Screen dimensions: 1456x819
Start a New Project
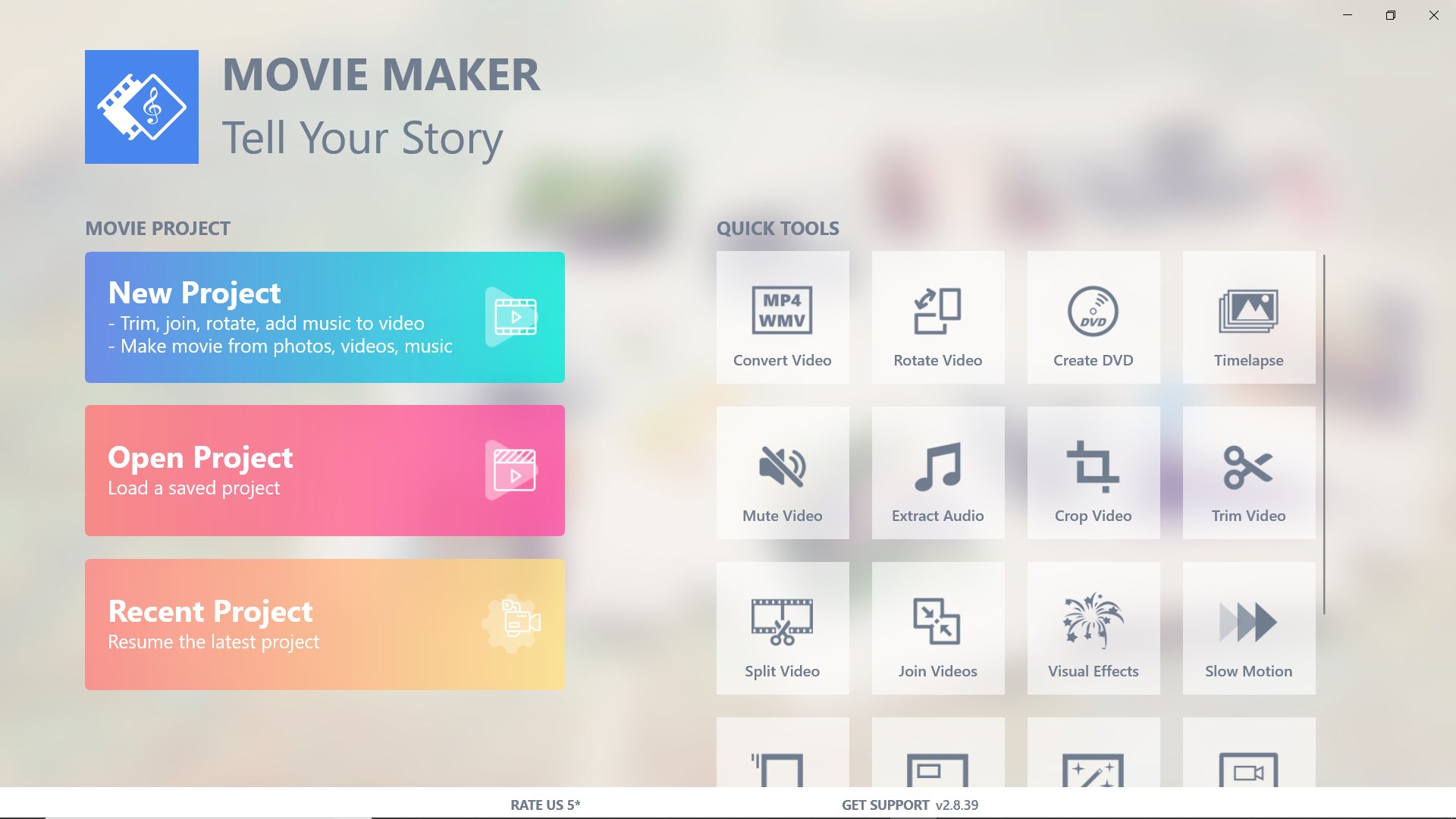325,317
